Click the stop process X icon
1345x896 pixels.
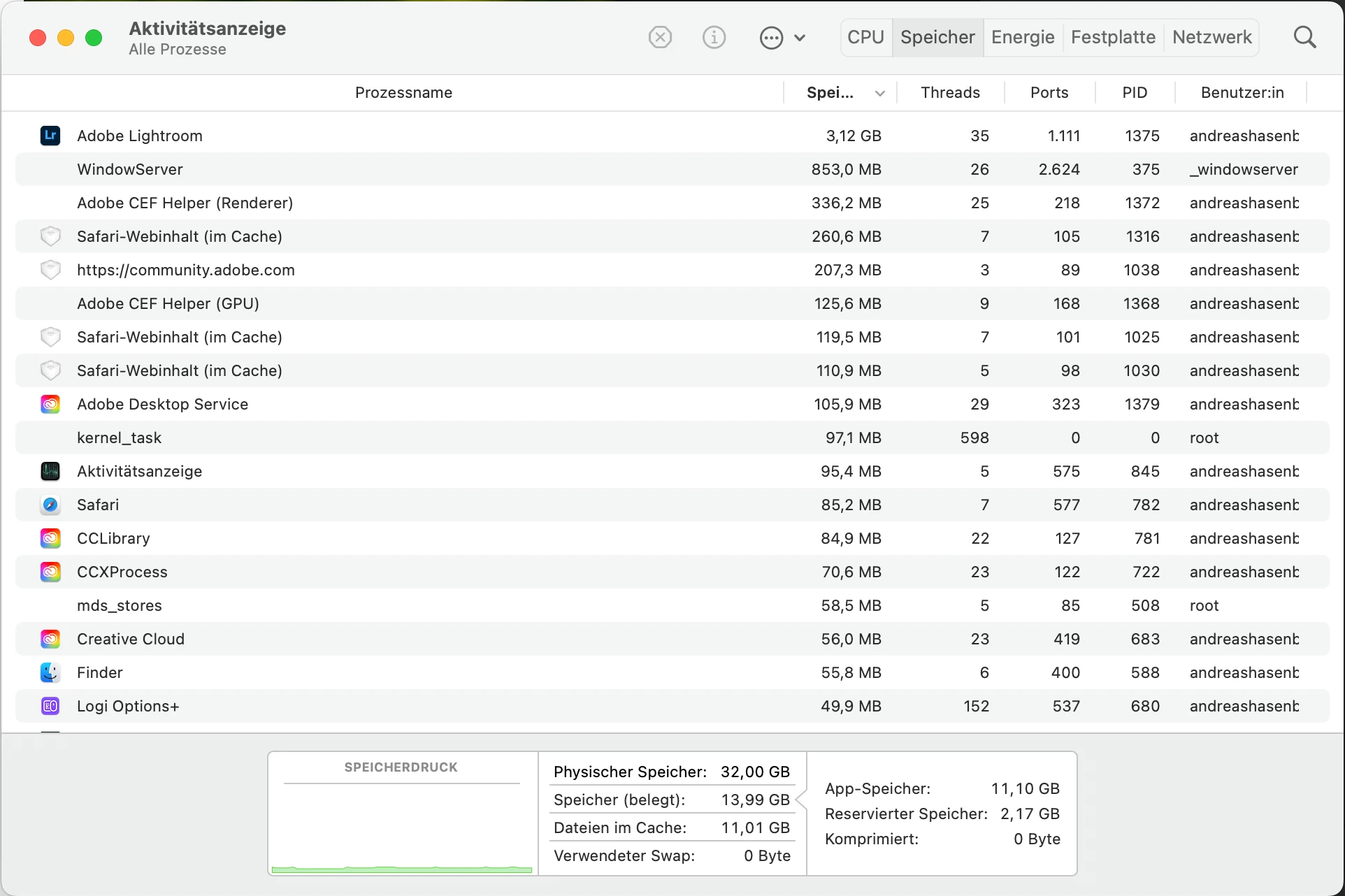(660, 37)
